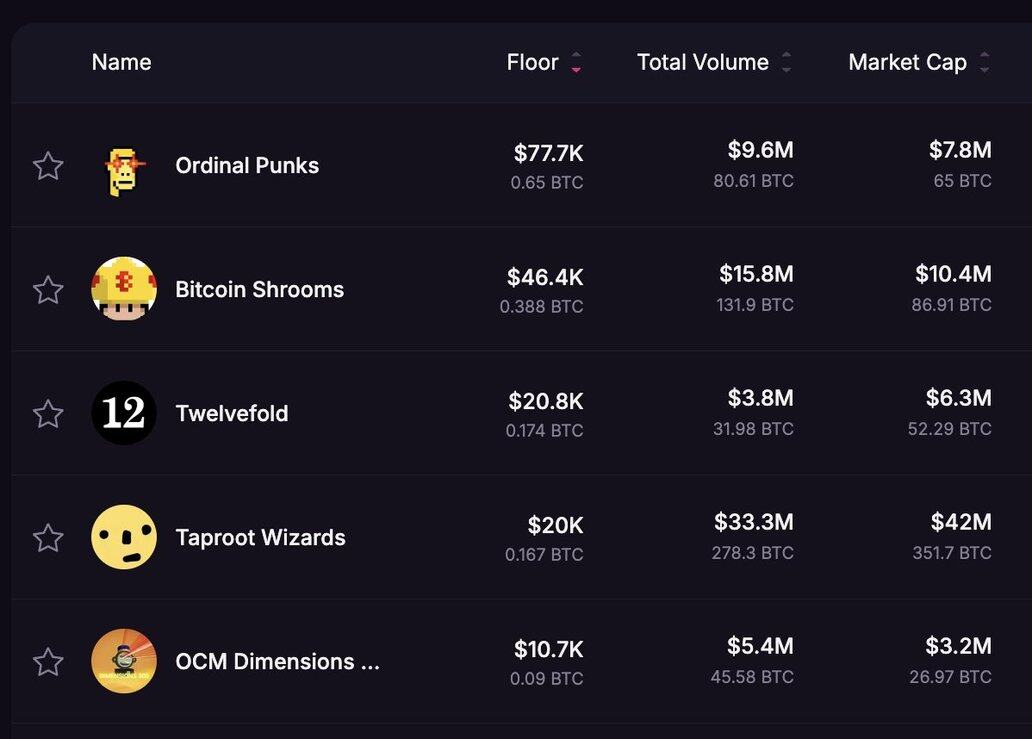Click the Twelvefold collection name
Viewport: 1032px width, 739px height.
232,414
